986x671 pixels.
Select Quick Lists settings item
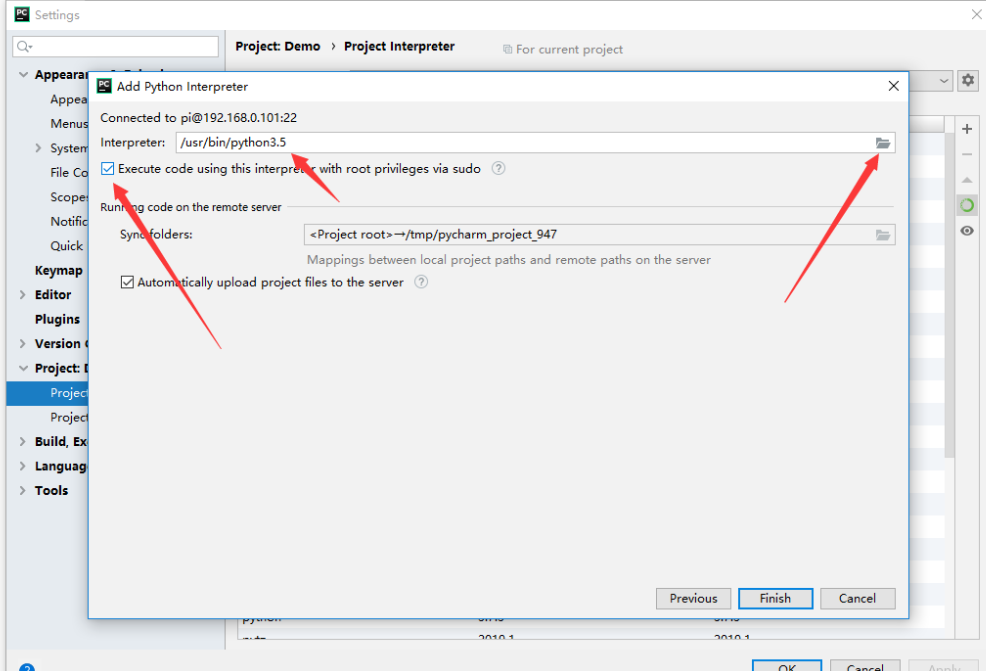tap(67, 246)
